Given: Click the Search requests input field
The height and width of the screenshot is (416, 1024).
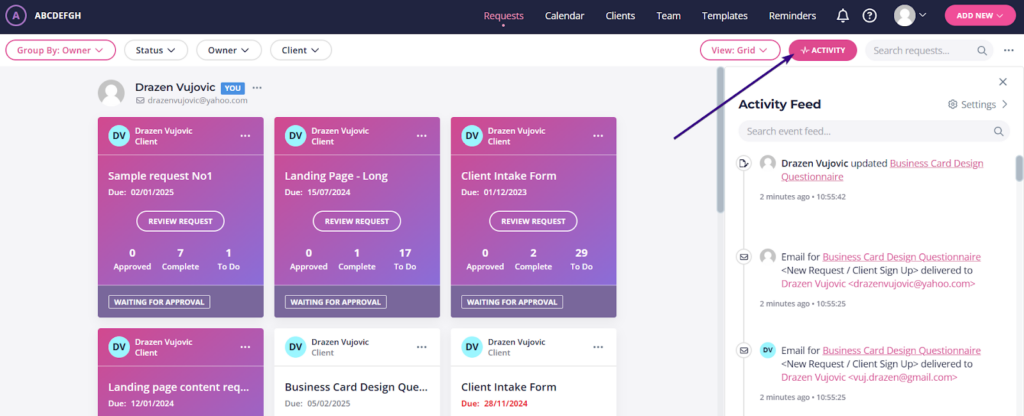Looking at the screenshot, I should coord(920,50).
